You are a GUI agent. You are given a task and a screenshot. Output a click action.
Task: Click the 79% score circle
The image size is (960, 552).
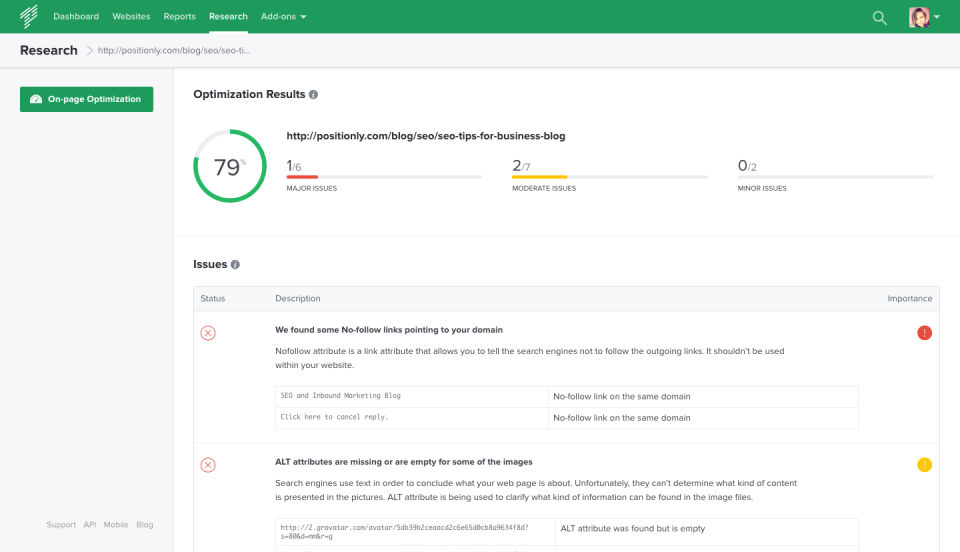[x=228, y=166]
